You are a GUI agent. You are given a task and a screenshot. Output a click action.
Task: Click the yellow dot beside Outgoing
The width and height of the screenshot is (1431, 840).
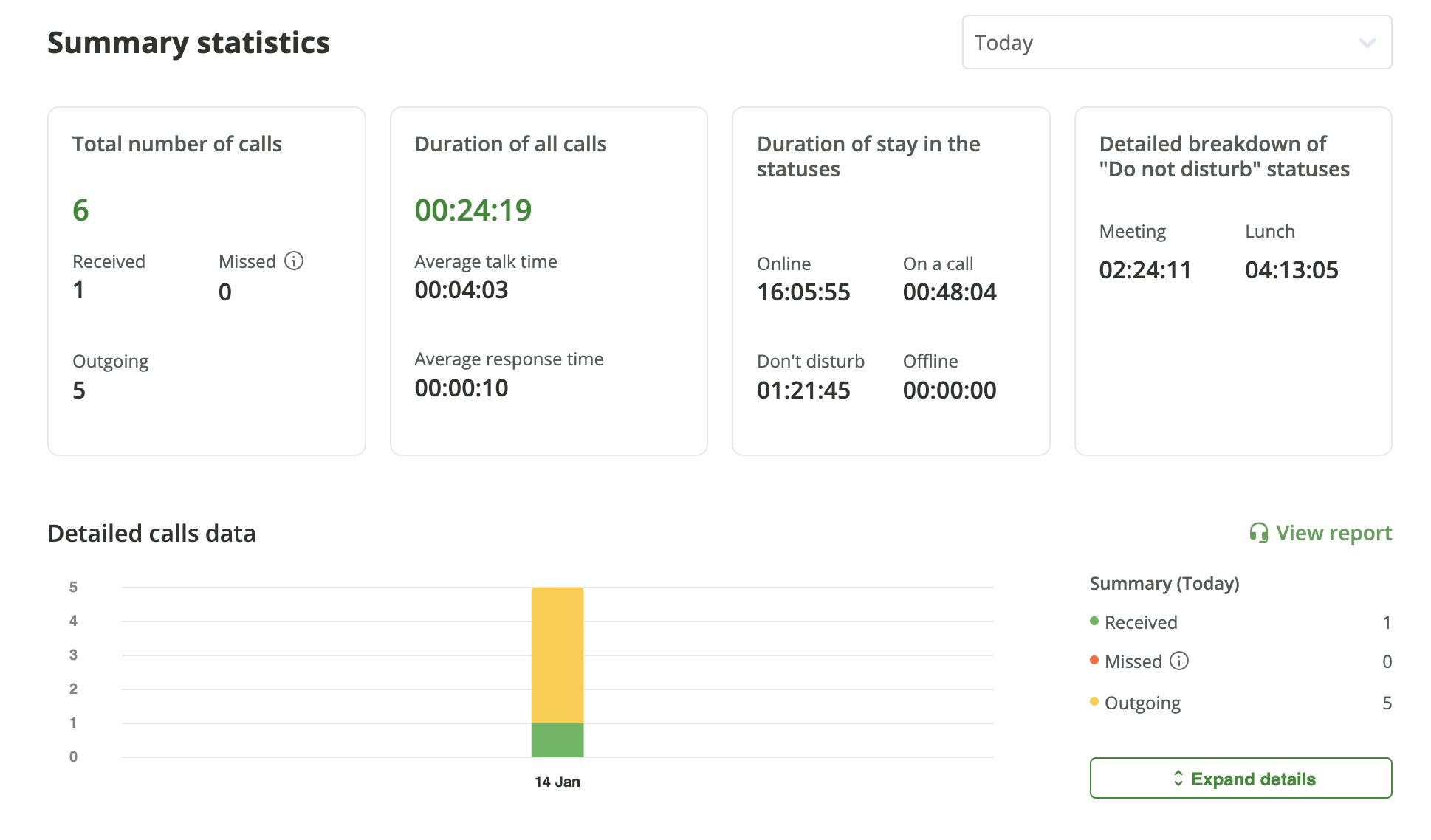[x=1094, y=702]
